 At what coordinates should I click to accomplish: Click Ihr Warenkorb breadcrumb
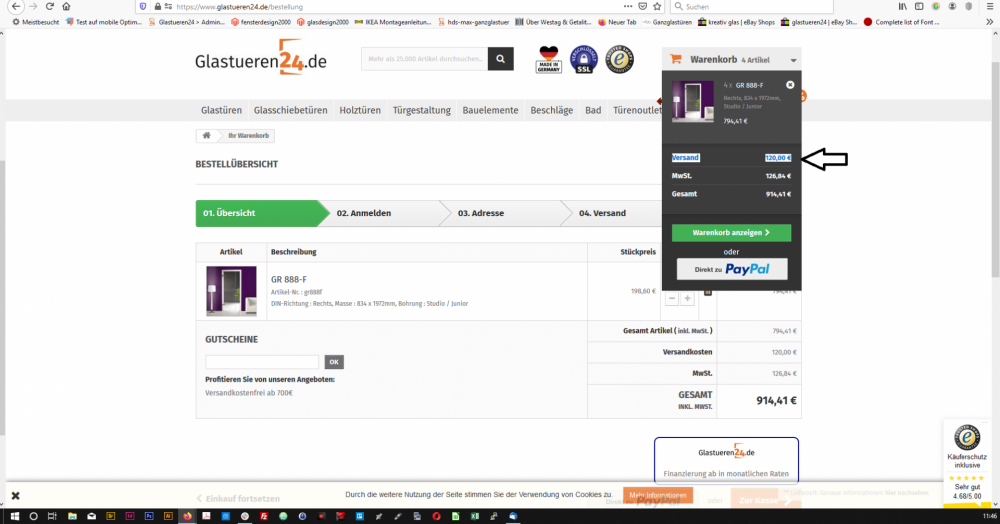coord(248,136)
